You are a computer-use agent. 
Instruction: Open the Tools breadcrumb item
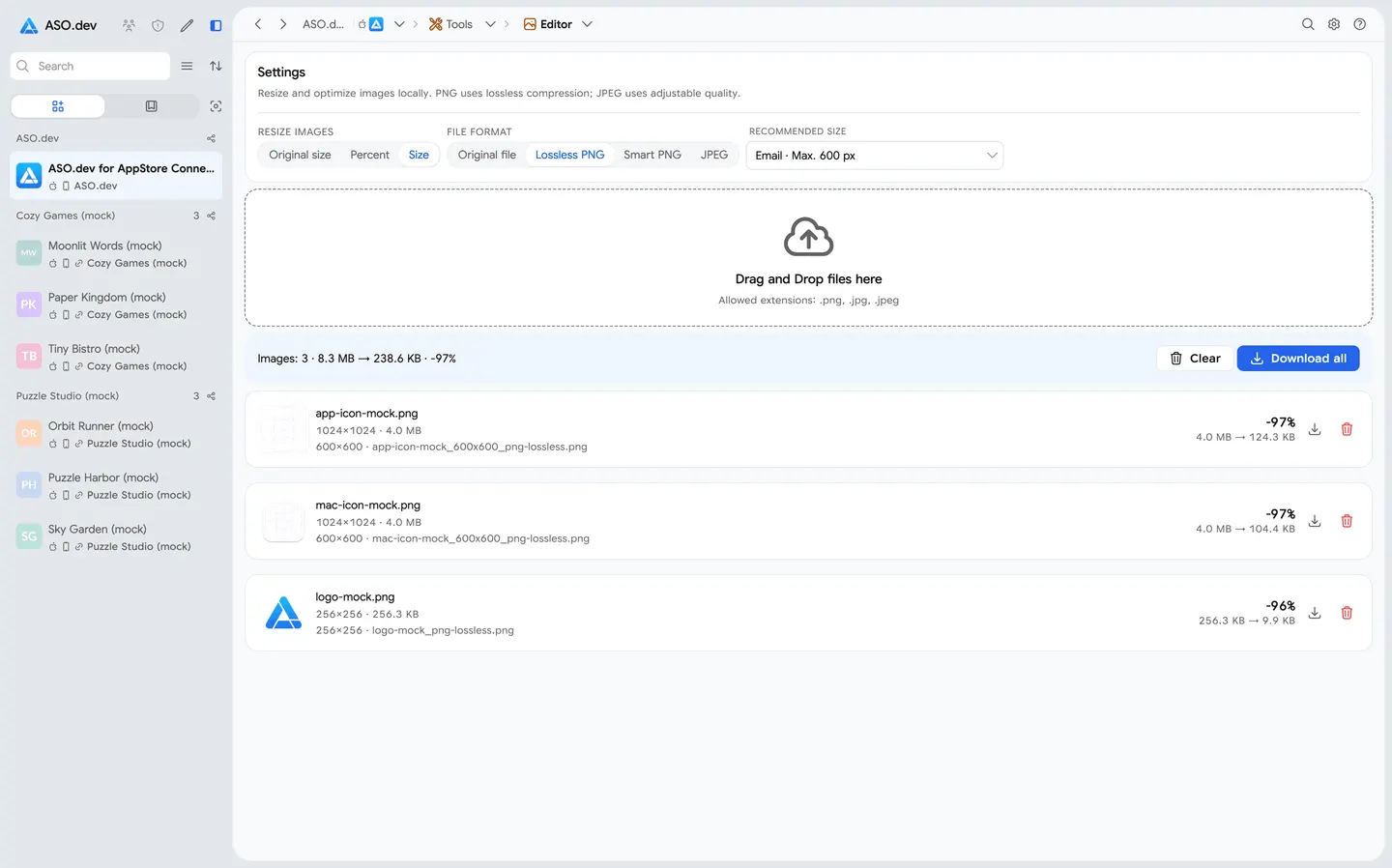tap(450, 24)
